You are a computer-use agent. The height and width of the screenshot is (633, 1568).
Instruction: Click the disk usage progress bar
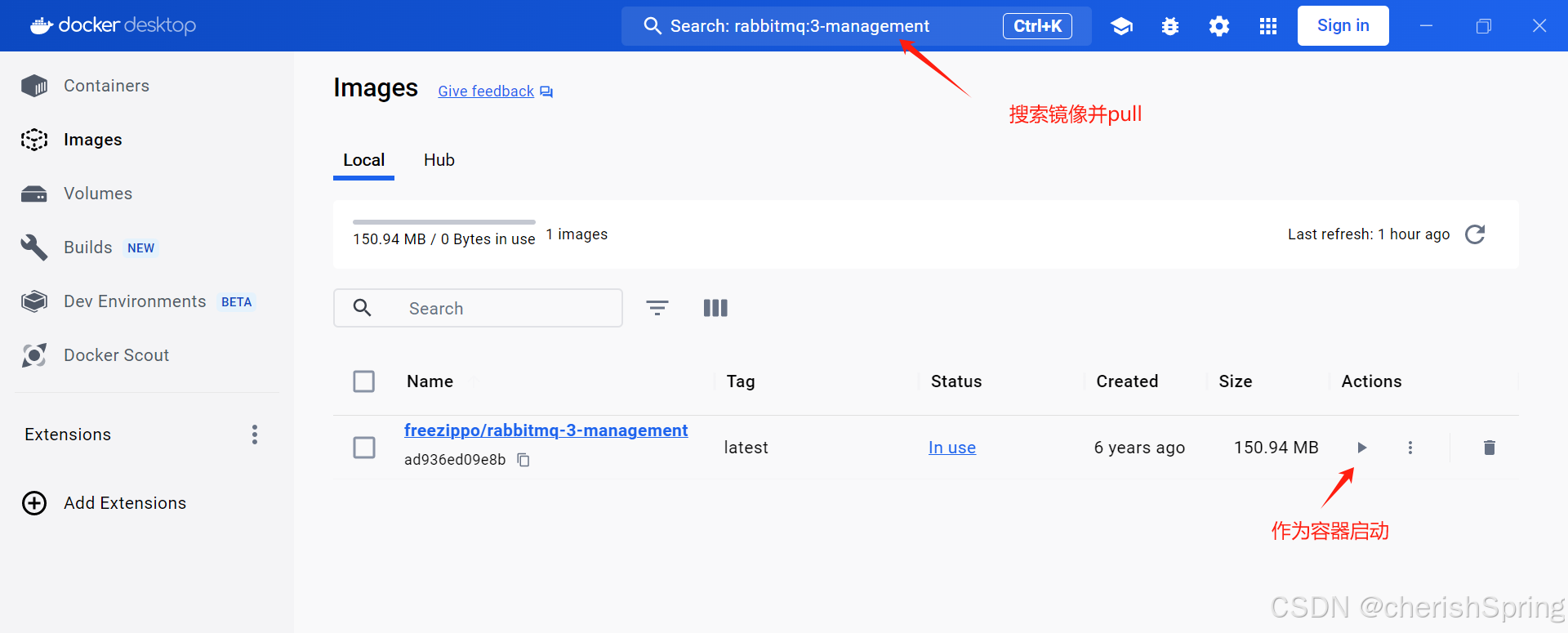tap(444, 222)
